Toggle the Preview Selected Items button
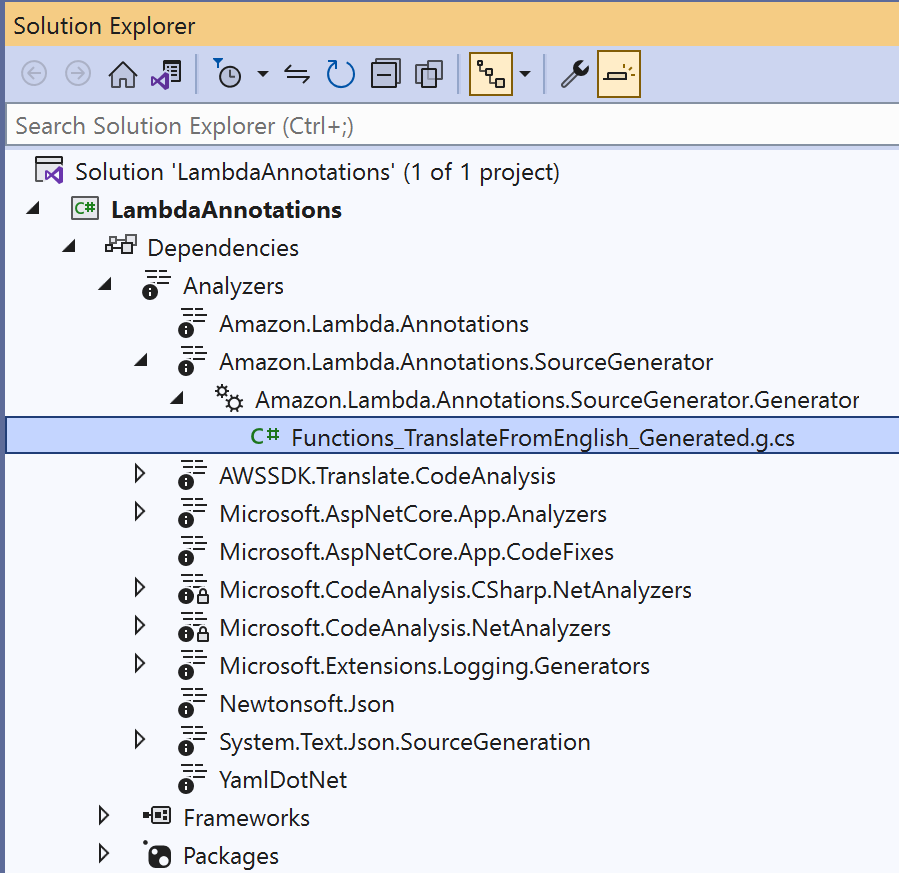This screenshot has width=899, height=873. click(617, 73)
